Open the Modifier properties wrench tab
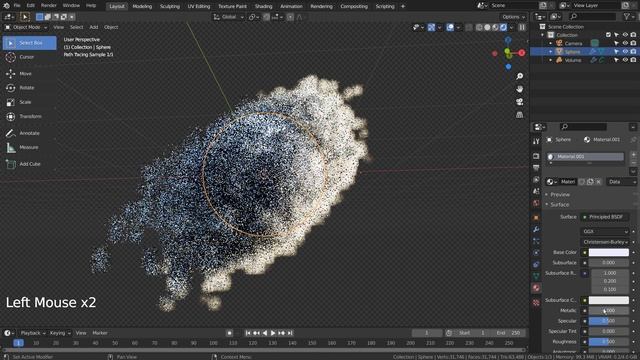The height and width of the screenshot is (360, 640). [536, 229]
